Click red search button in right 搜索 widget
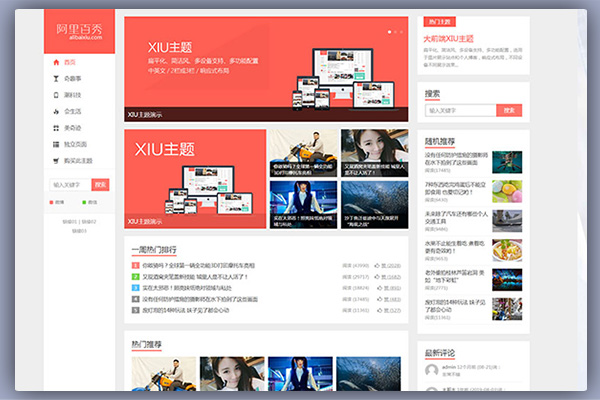 coord(509,110)
